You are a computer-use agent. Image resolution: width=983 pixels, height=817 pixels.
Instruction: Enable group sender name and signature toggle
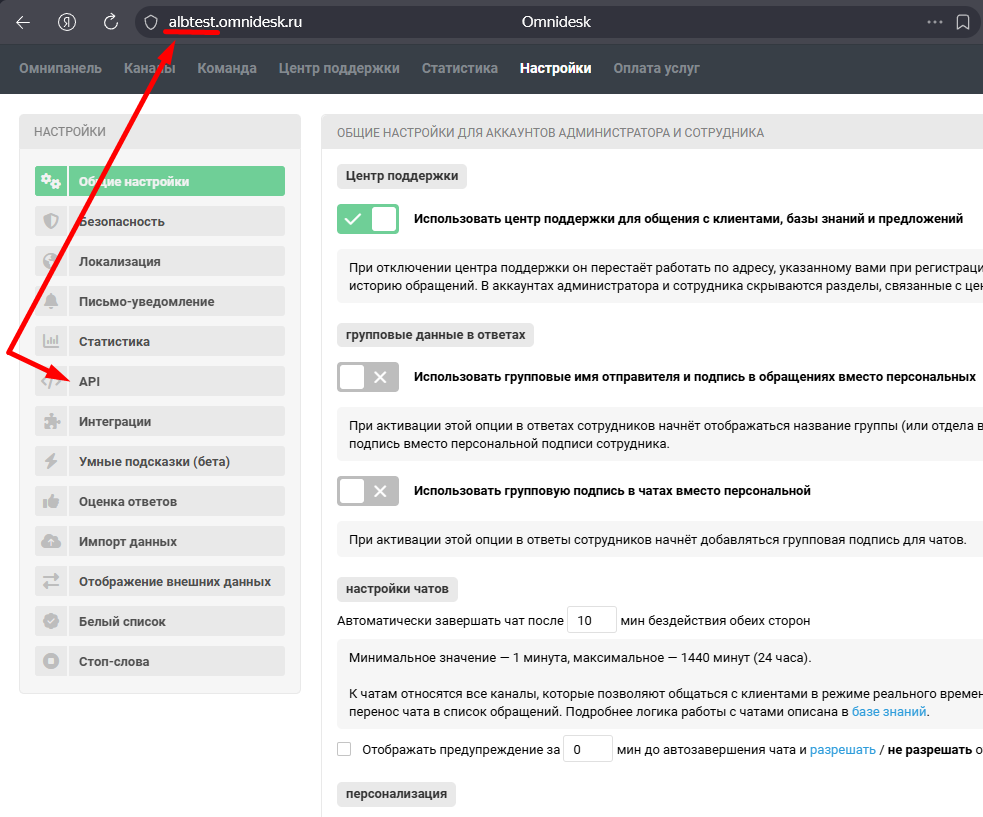point(368,377)
